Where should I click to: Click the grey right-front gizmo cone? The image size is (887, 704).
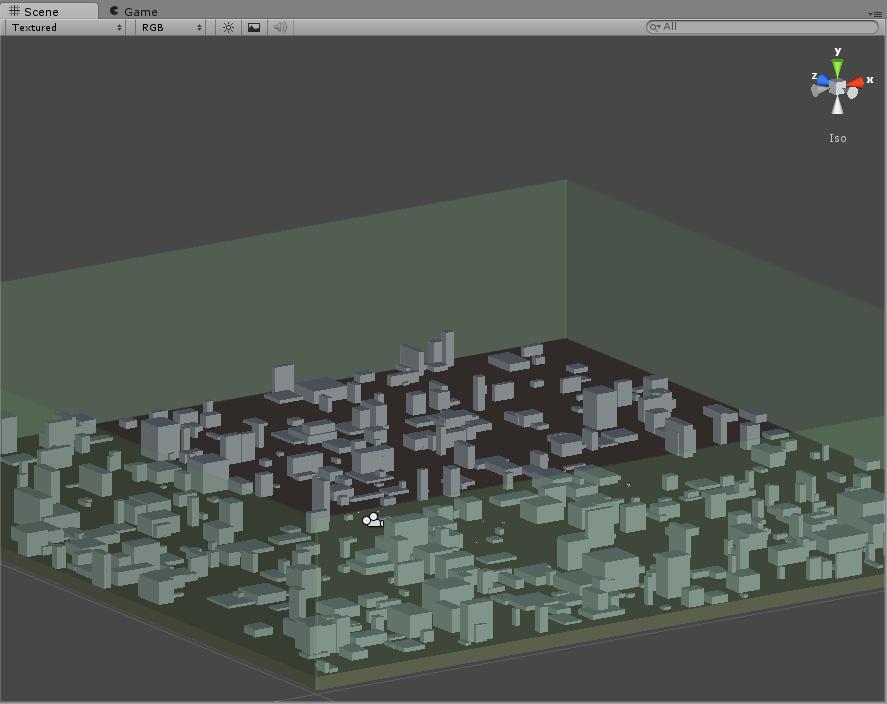point(852,93)
